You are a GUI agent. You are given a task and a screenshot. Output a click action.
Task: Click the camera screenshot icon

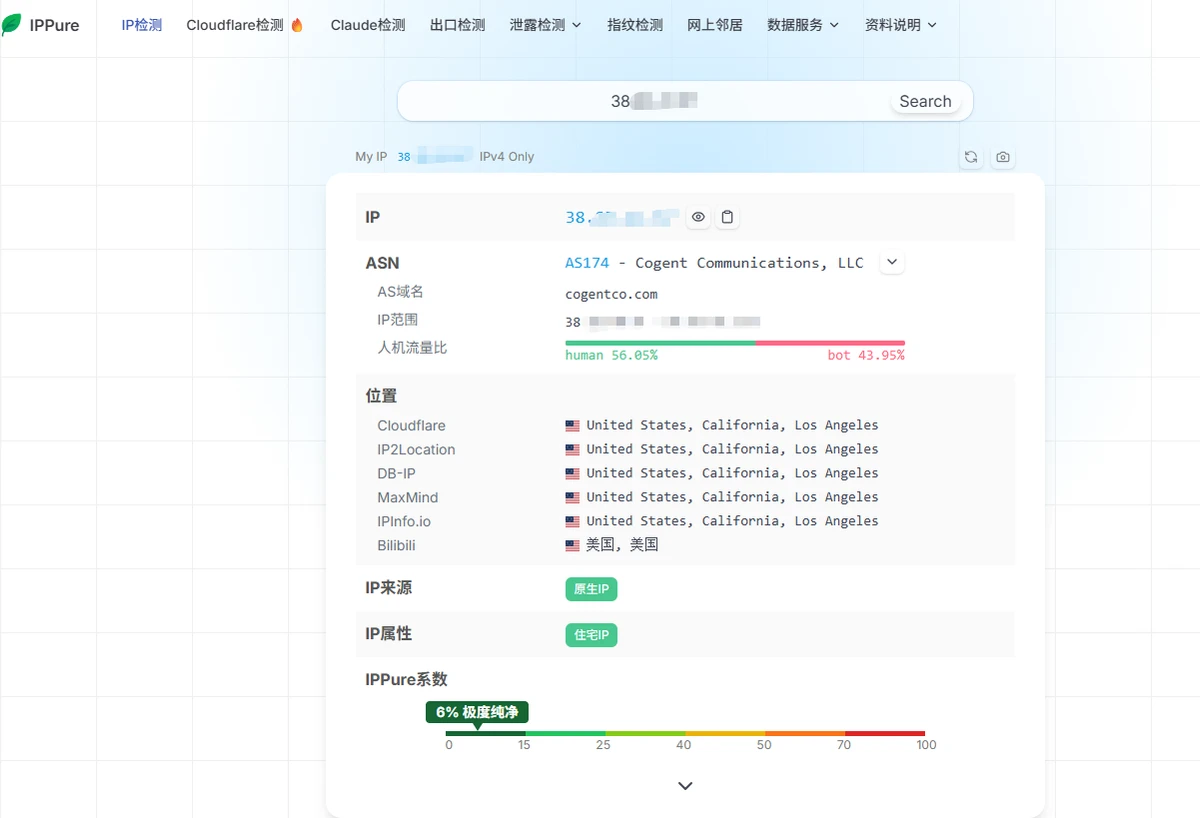(x=1002, y=157)
